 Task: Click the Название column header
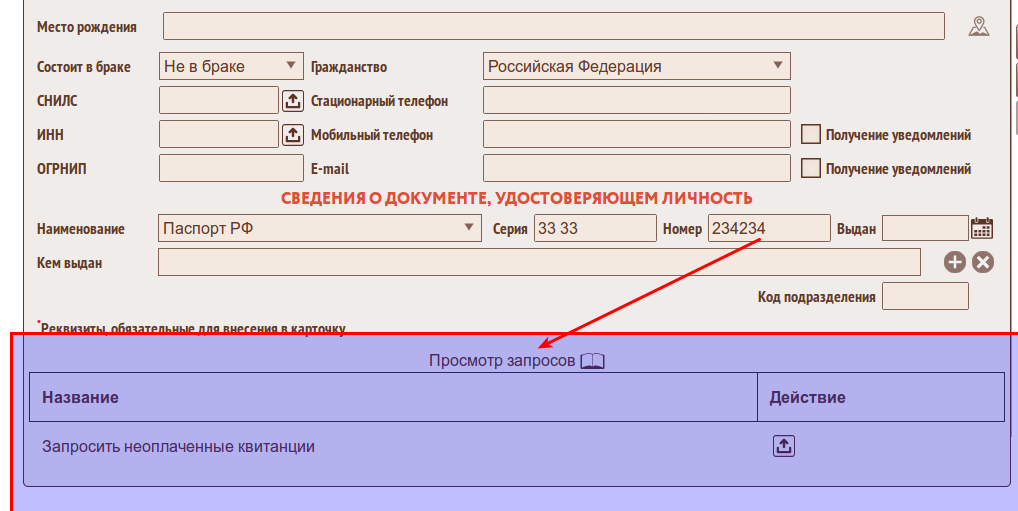pos(80,397)
